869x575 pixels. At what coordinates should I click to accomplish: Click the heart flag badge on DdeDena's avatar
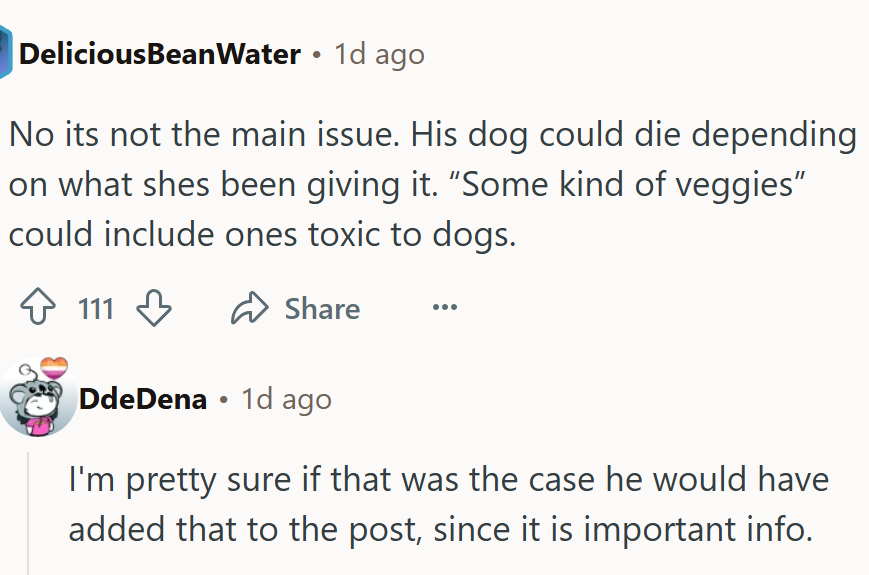tap(54, 365)
